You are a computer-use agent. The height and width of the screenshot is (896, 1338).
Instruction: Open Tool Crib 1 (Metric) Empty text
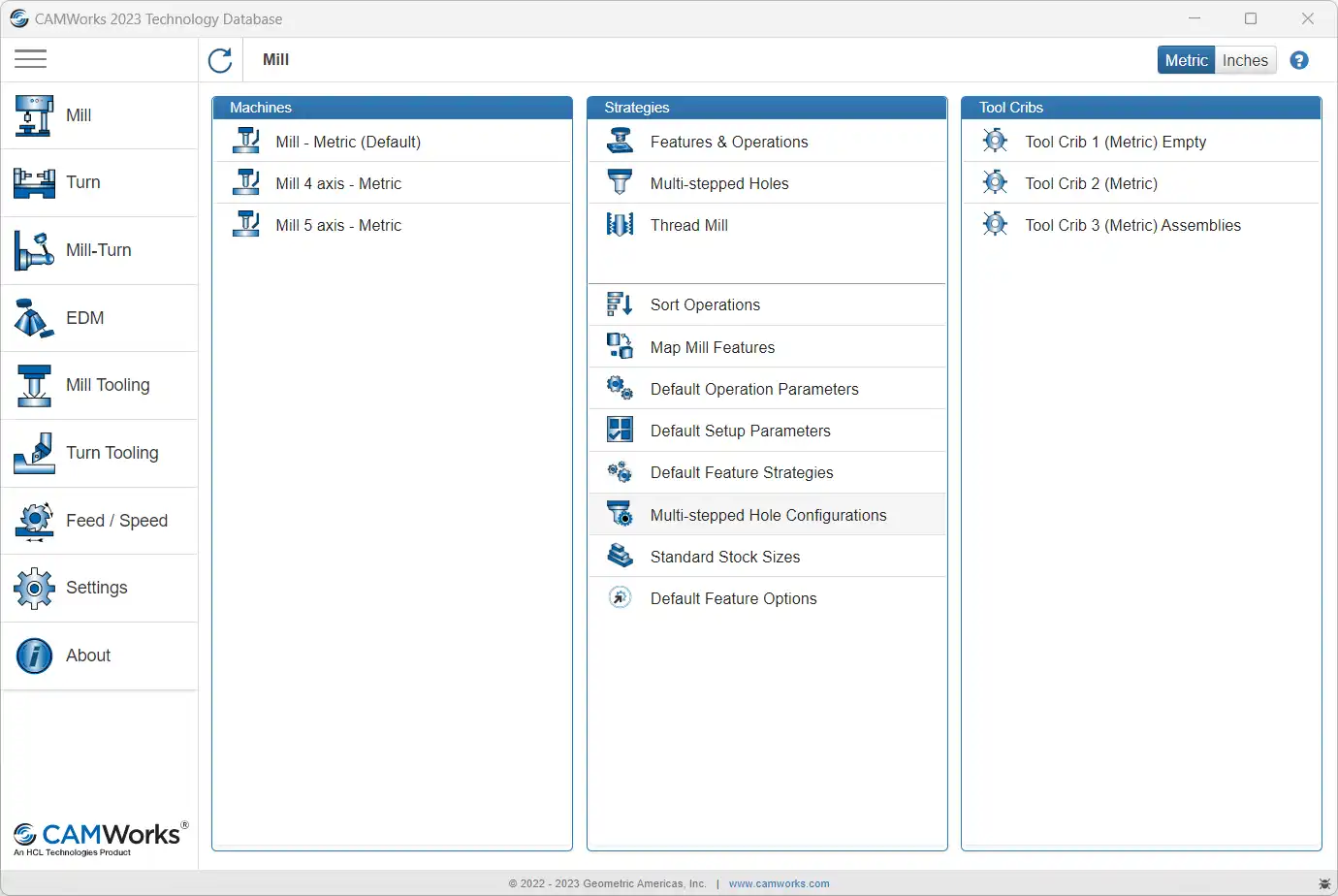pyautogui.click(x=1116, y=142)
